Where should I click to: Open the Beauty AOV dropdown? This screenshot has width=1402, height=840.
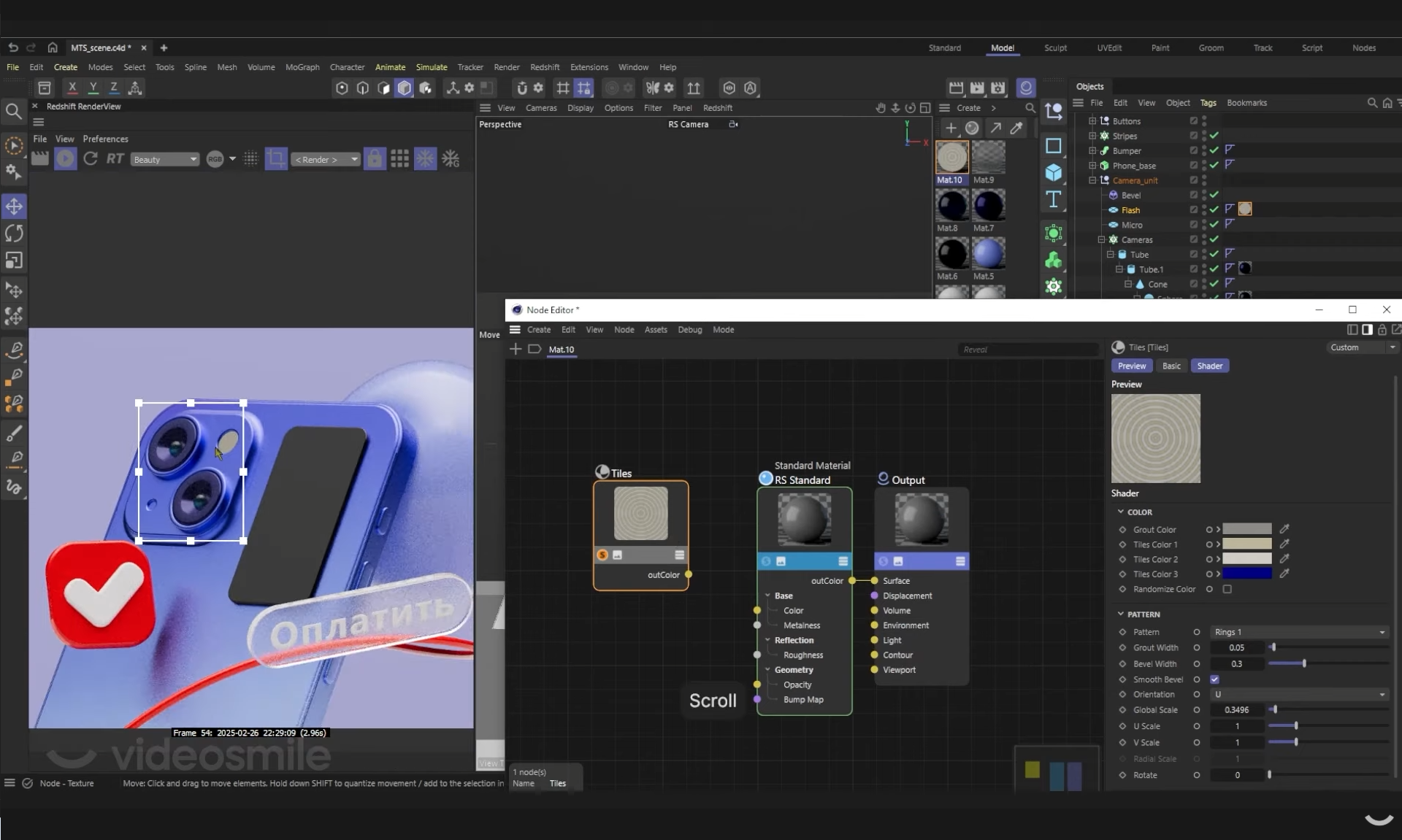(165, 159)
